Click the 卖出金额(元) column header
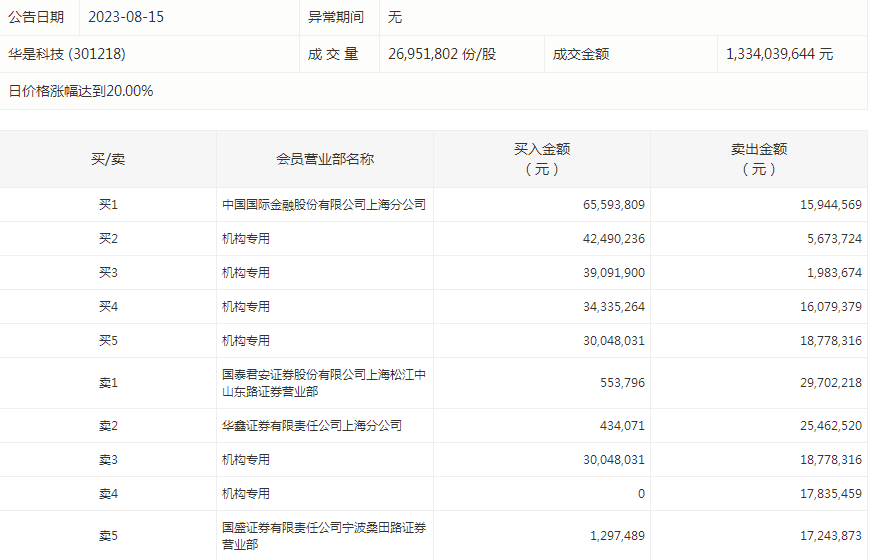Image resolution: width=872 pixels, height=560 pixels. coord(759,159)
